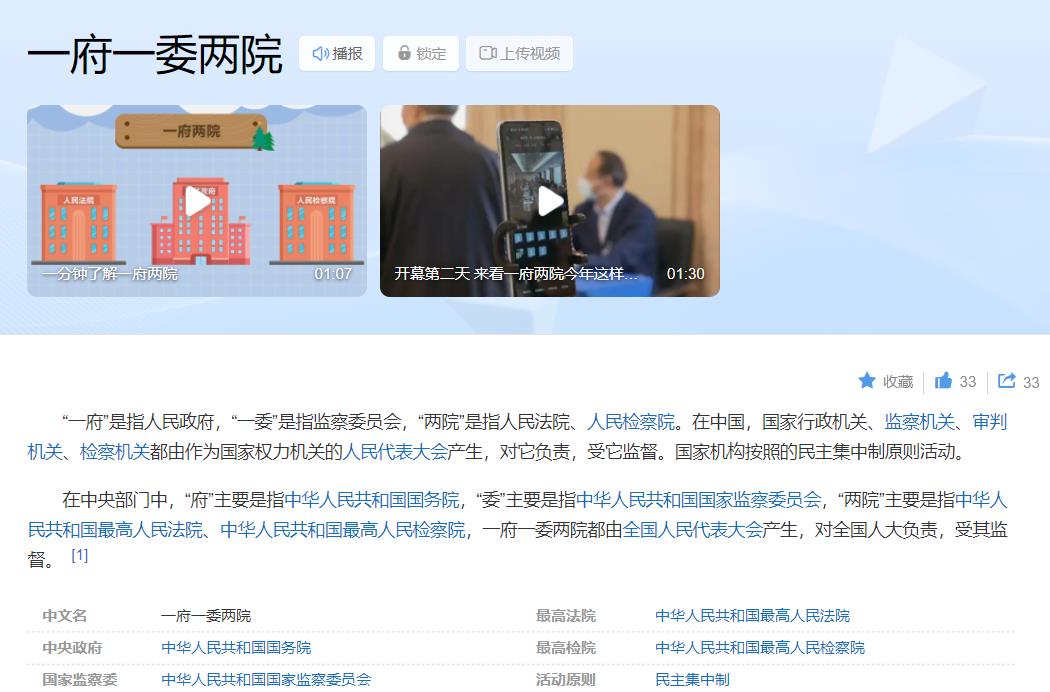Viewport: 1050px width, 692px height.
Task: Open 中华人民共和国最高人民检察院 in the info table
Action: (759, 647)
